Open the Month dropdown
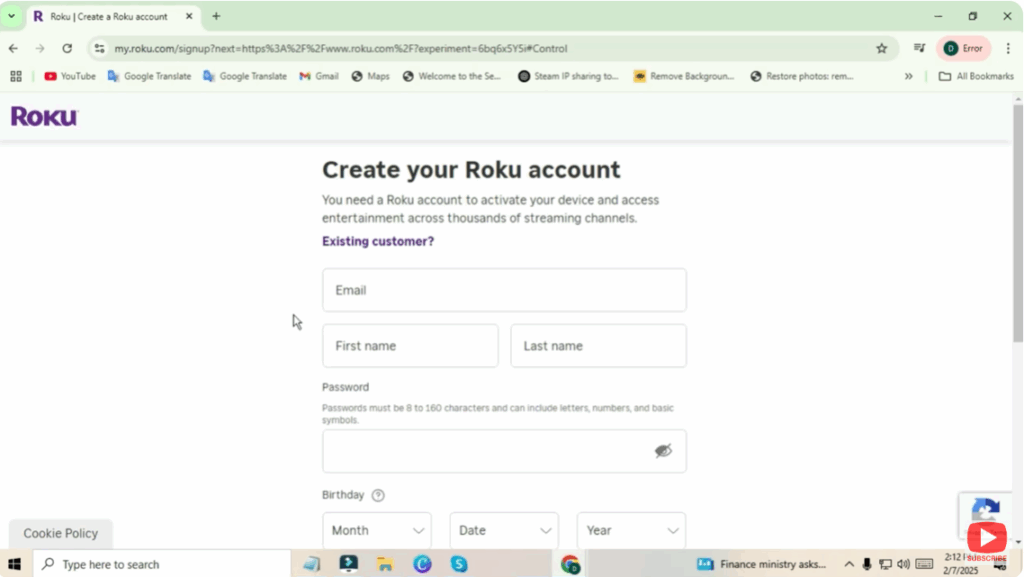1024x577 pixels. (x=376, y=530)
